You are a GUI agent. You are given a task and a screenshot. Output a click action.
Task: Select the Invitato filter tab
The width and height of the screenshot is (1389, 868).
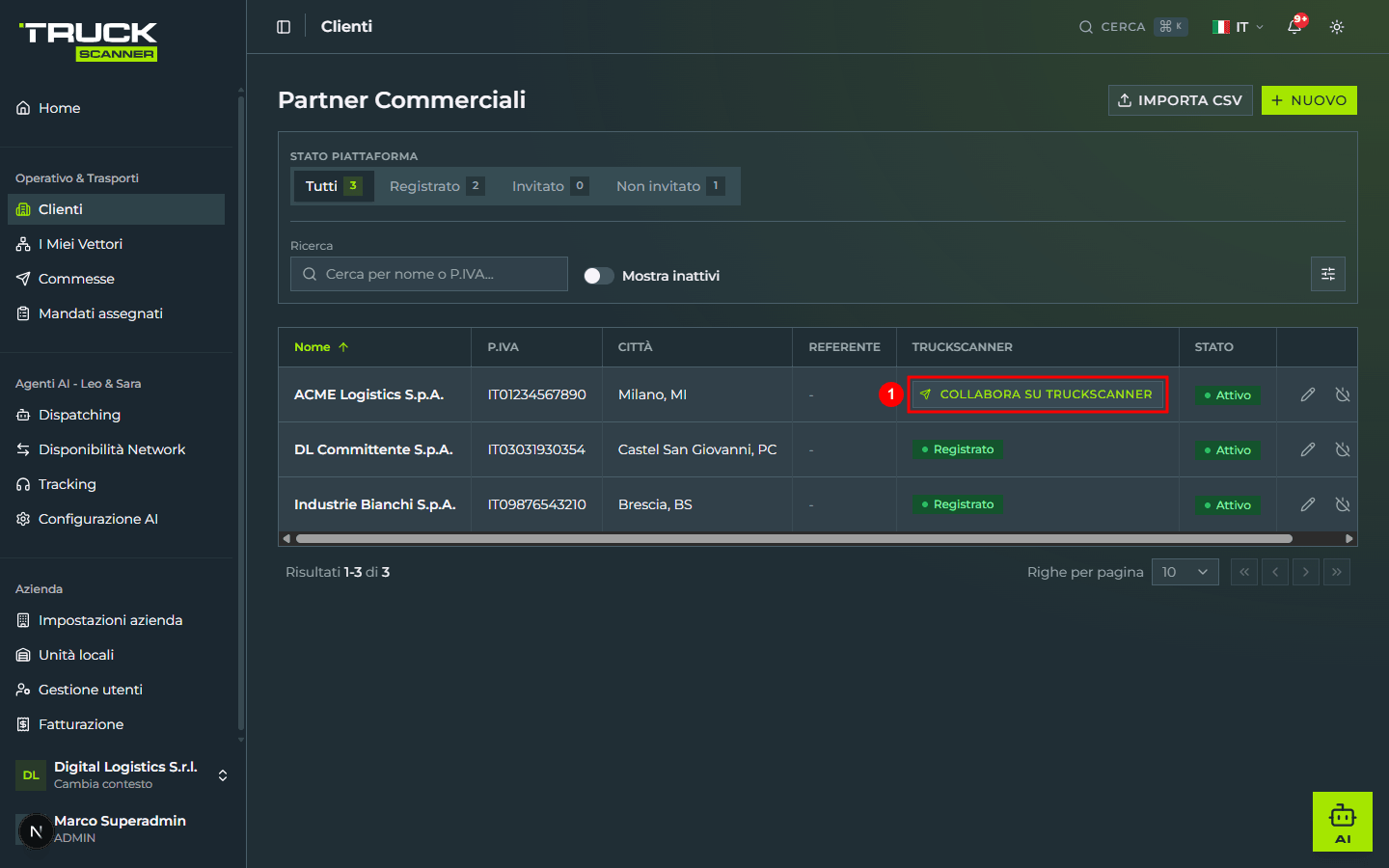point(550,186)
